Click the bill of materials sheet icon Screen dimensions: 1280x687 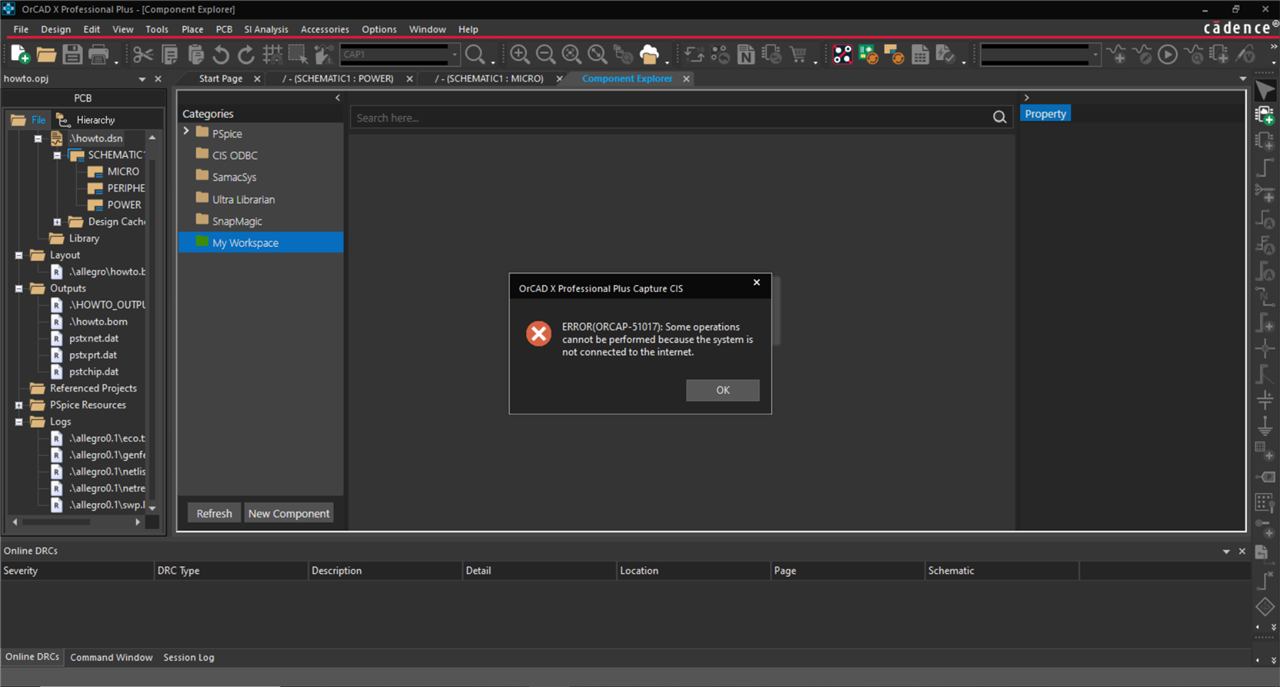(920, 54)
